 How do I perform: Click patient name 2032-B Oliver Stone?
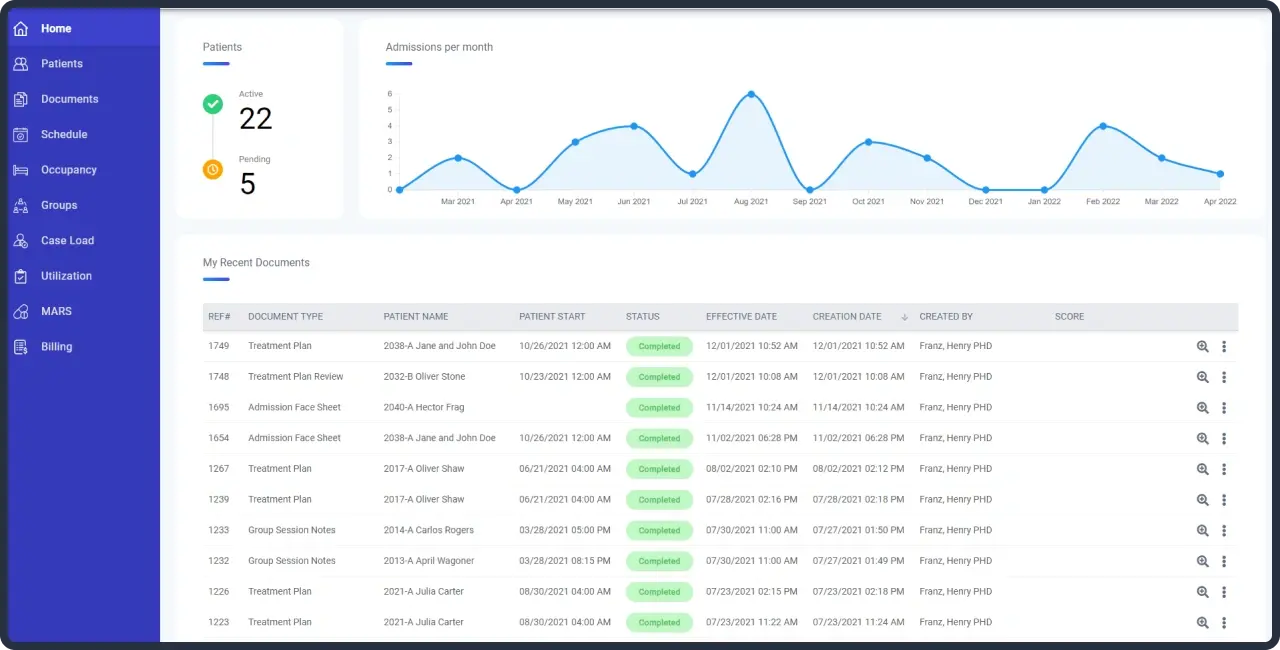424,377
